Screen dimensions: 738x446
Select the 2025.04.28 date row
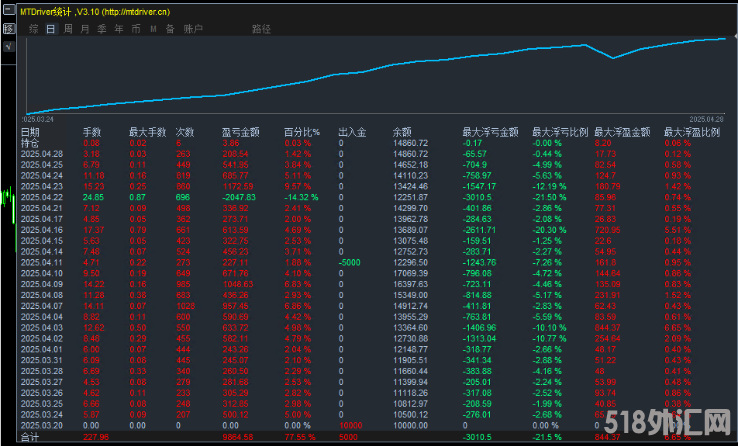click(x=42, y=154)
